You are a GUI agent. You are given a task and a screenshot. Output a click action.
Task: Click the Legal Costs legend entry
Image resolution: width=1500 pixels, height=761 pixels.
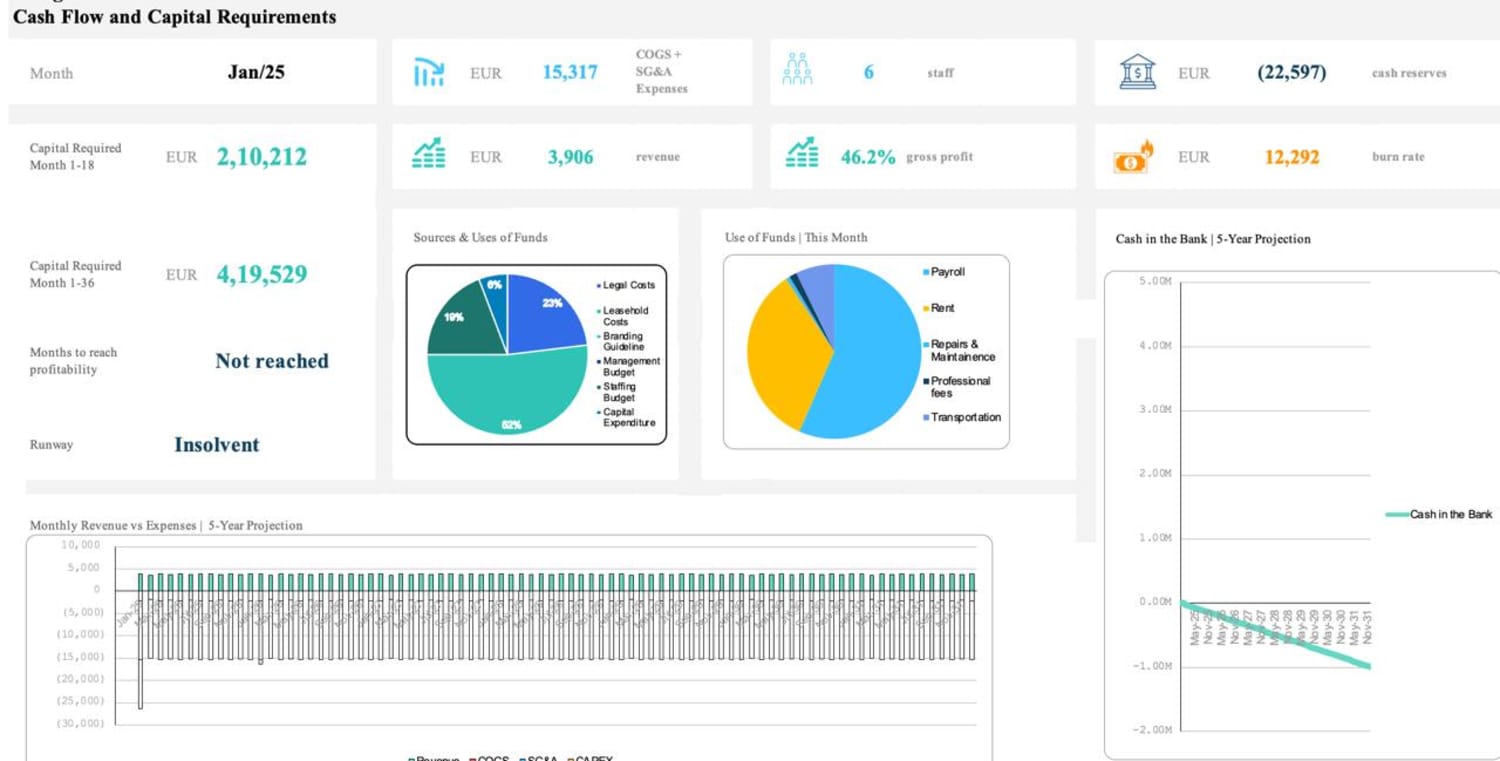(625, 285)
